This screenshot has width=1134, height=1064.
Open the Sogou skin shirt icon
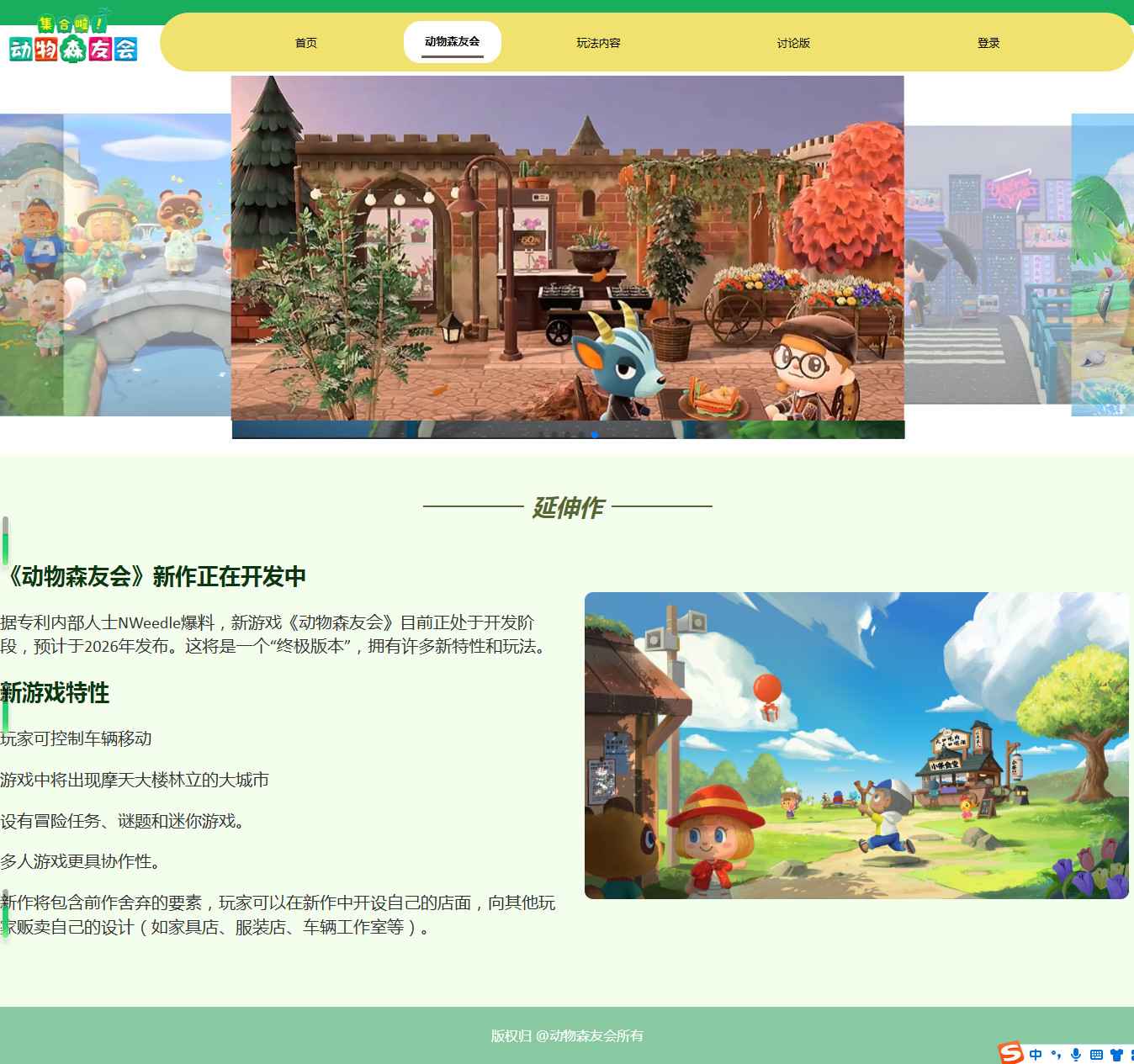(x=1116, y=1055)
